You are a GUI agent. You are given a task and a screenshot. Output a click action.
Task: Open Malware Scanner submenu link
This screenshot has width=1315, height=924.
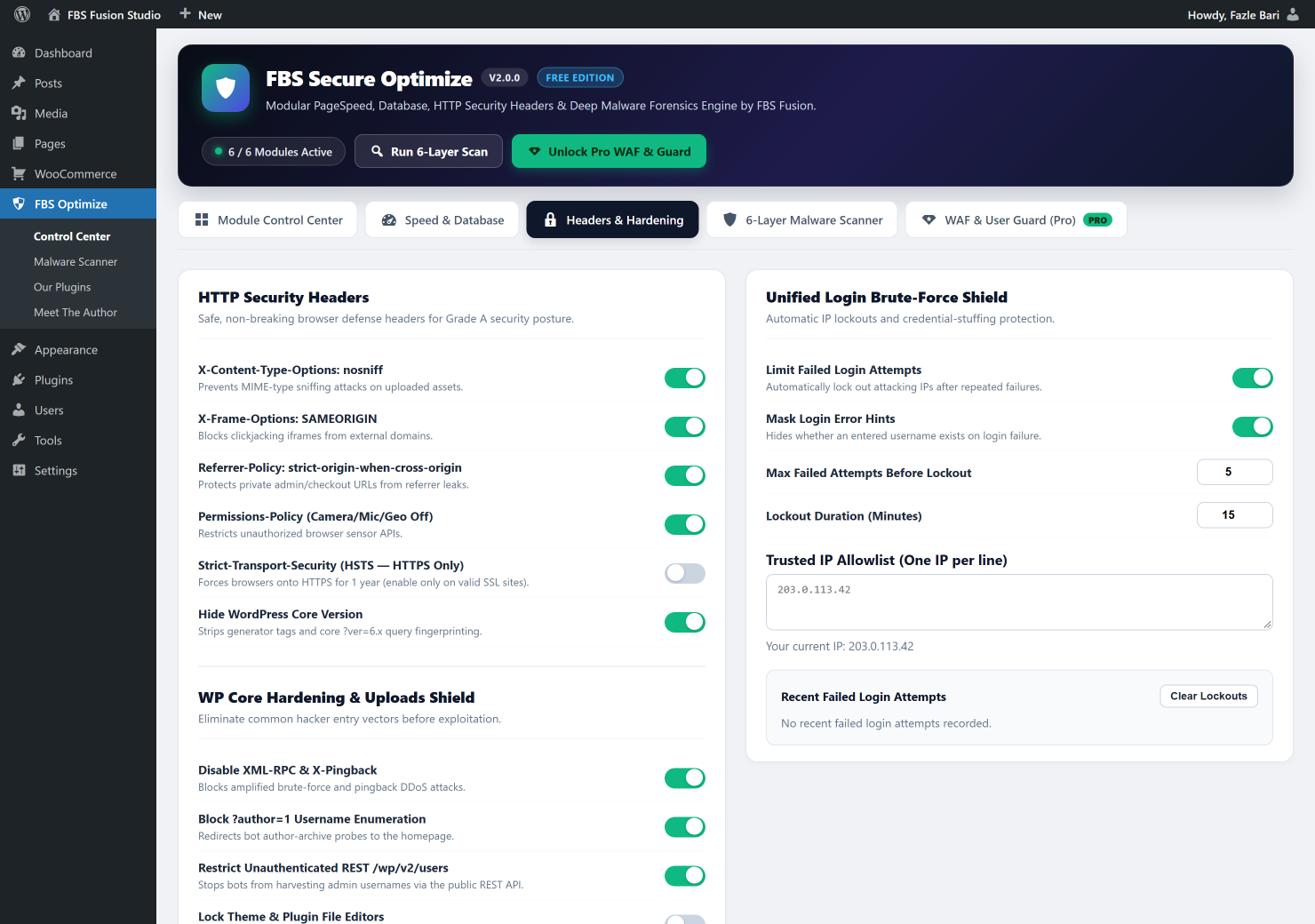(x=76, y=262)
